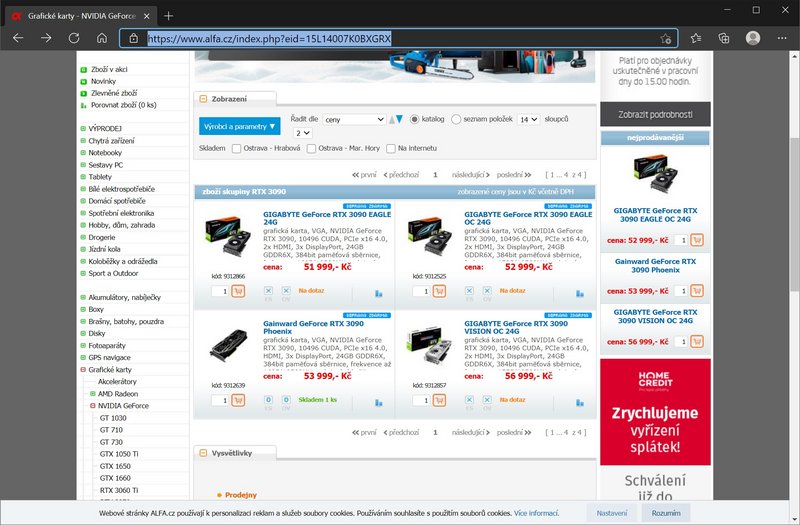Add Gainward RTX 3090 Phoenix card to cart

click(238, 400)
